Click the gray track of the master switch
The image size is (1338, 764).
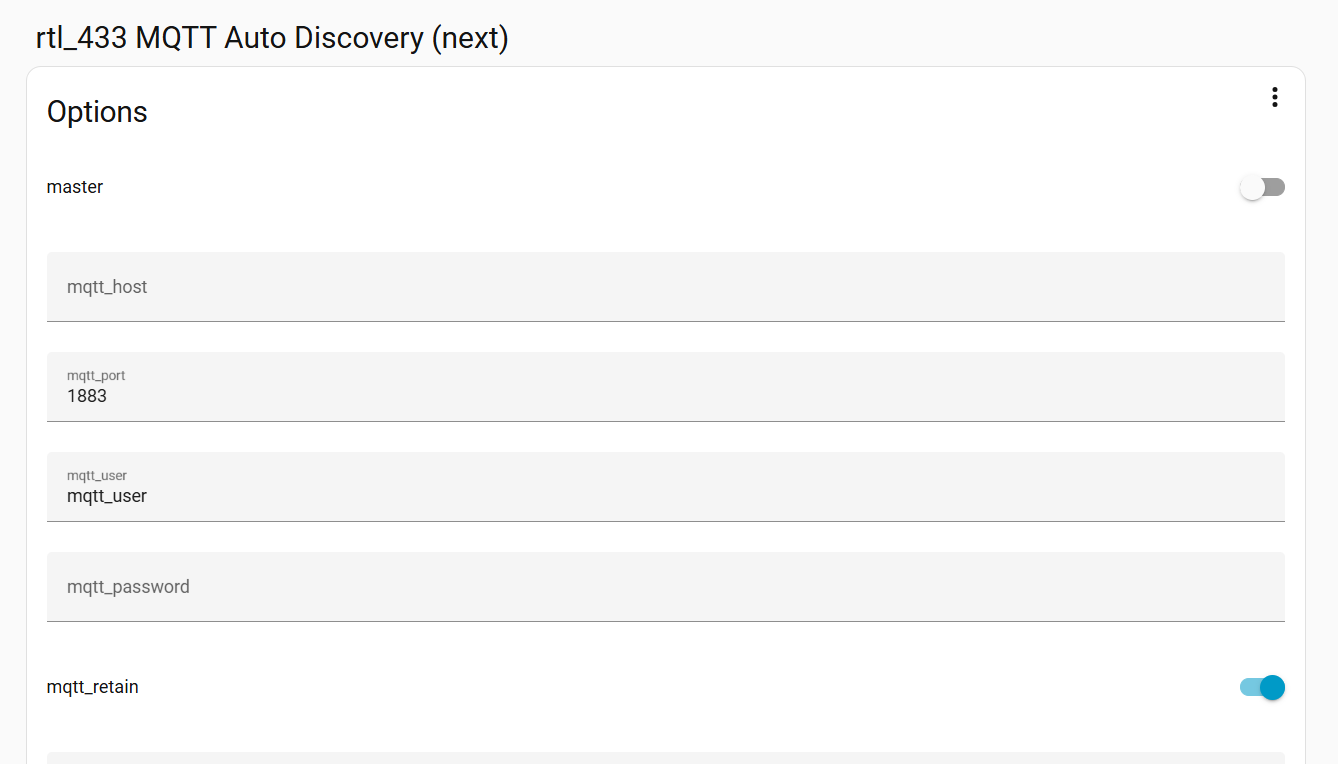[x=1274, y=187]
